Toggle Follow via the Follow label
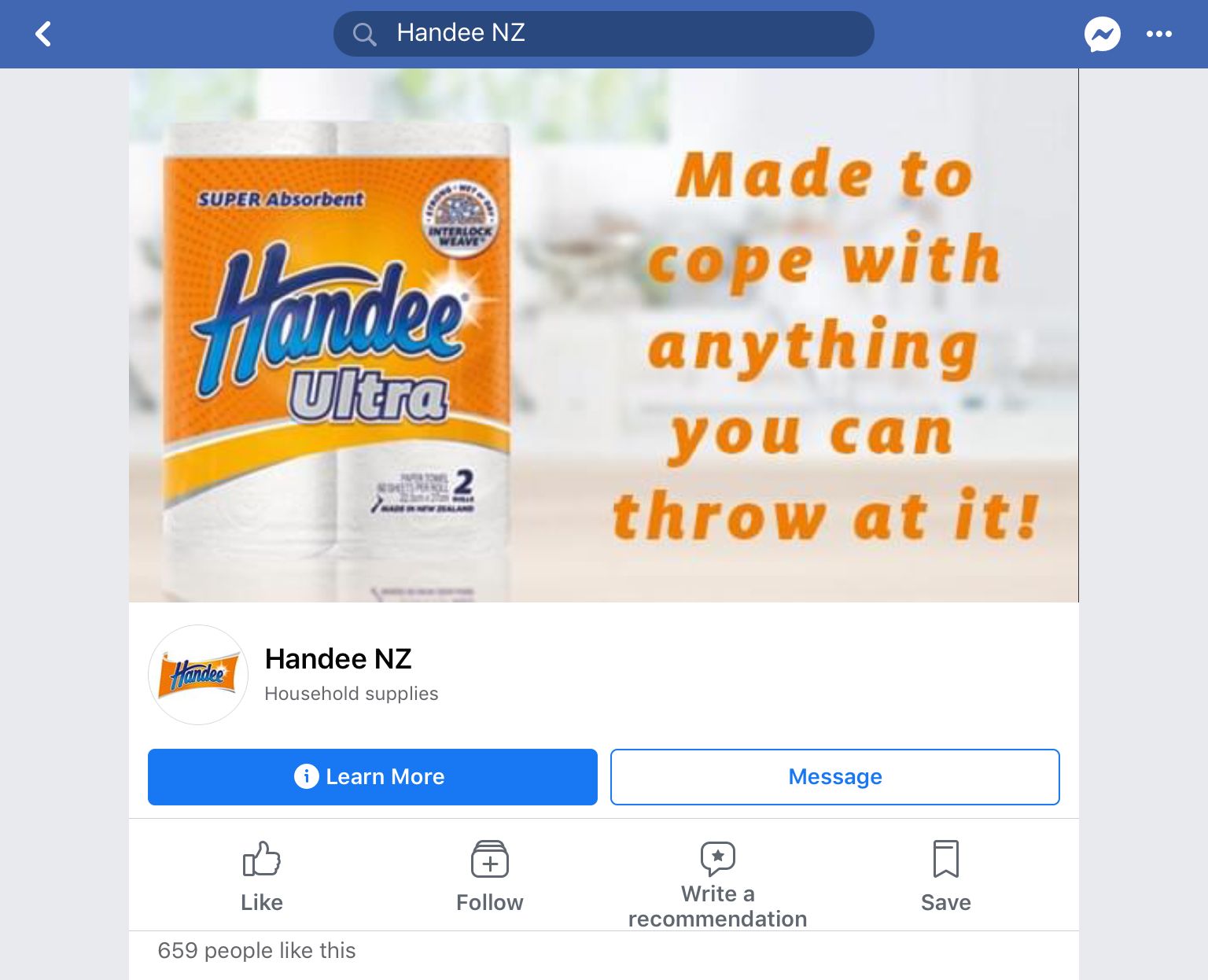Image resolution: width=1208 pixels, height=980 pixels. click(x=490, y=903)
